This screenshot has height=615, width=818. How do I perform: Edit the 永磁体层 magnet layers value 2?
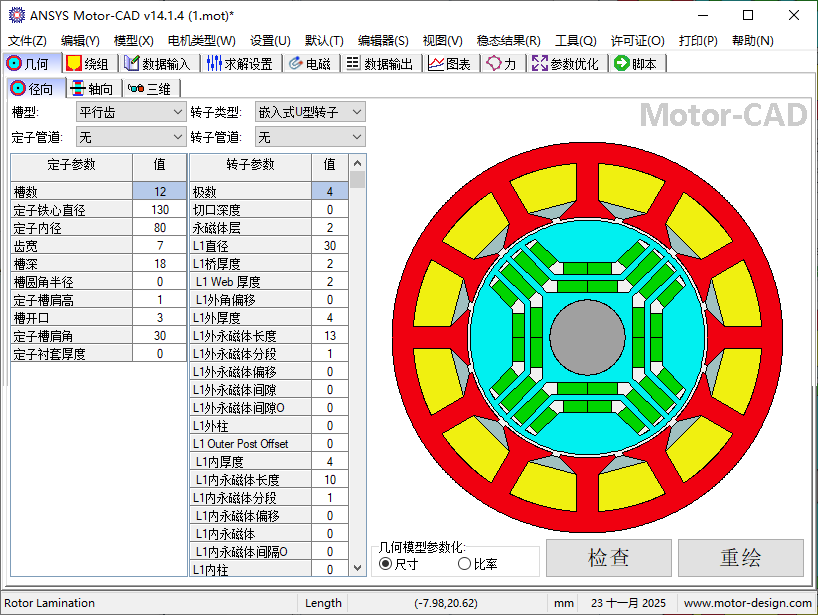click(x=330, y=227)
